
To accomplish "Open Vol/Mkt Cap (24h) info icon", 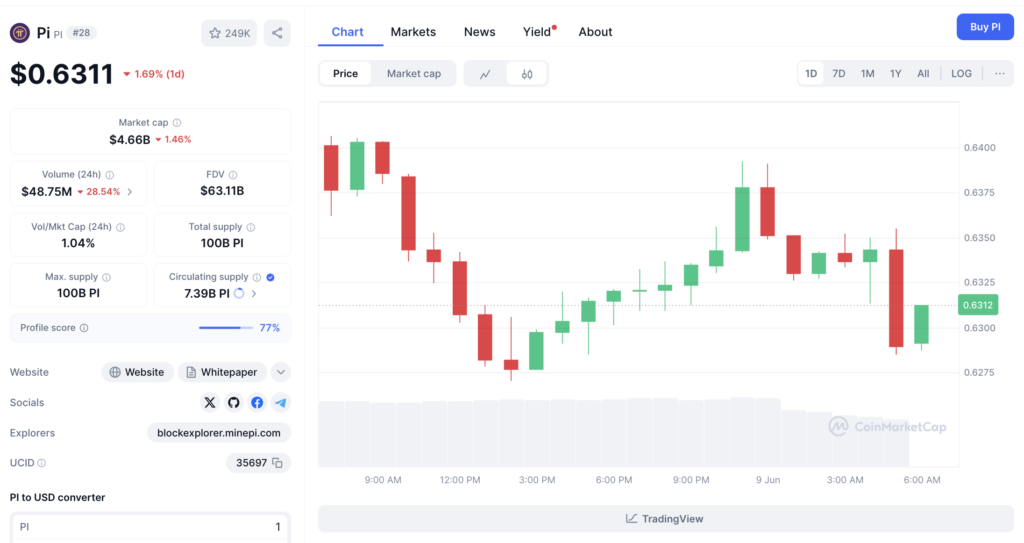I will [x=120, y=227].
